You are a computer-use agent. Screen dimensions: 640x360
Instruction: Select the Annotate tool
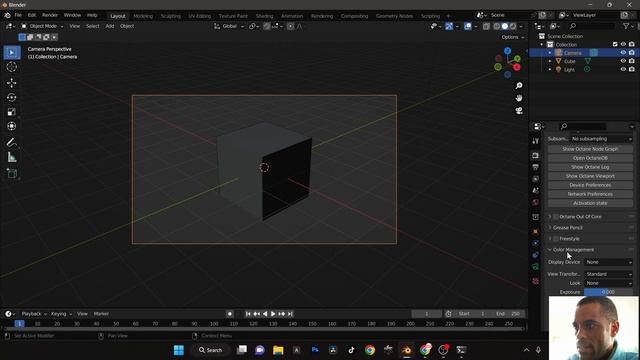[12, 142]
